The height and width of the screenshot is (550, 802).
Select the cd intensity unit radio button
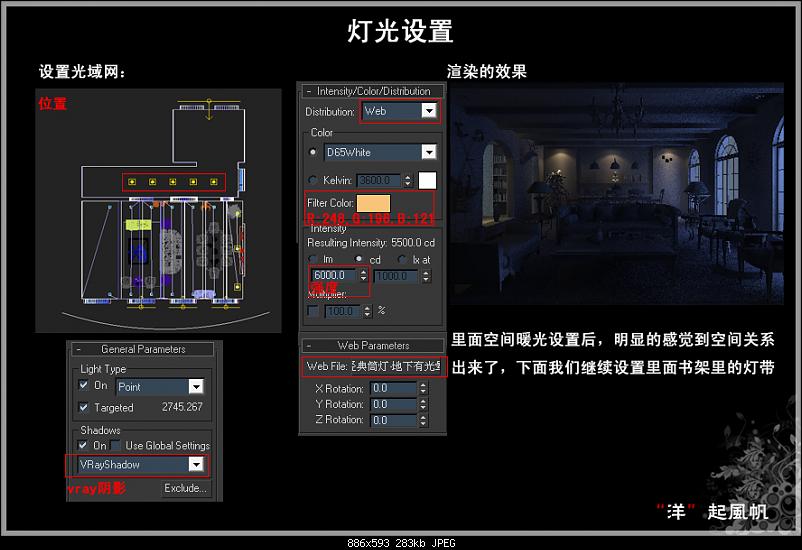coord(359,259)
